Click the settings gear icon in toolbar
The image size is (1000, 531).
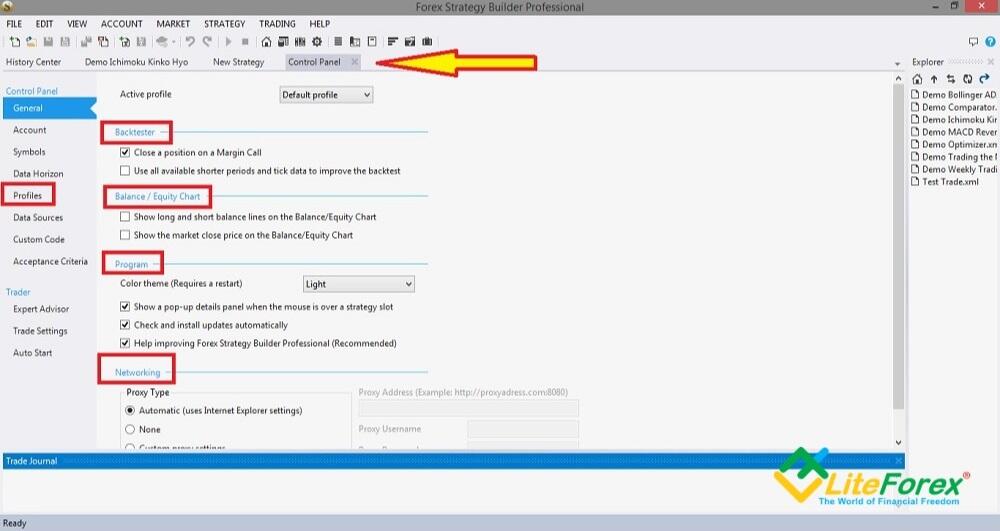[x=317, y=42]
